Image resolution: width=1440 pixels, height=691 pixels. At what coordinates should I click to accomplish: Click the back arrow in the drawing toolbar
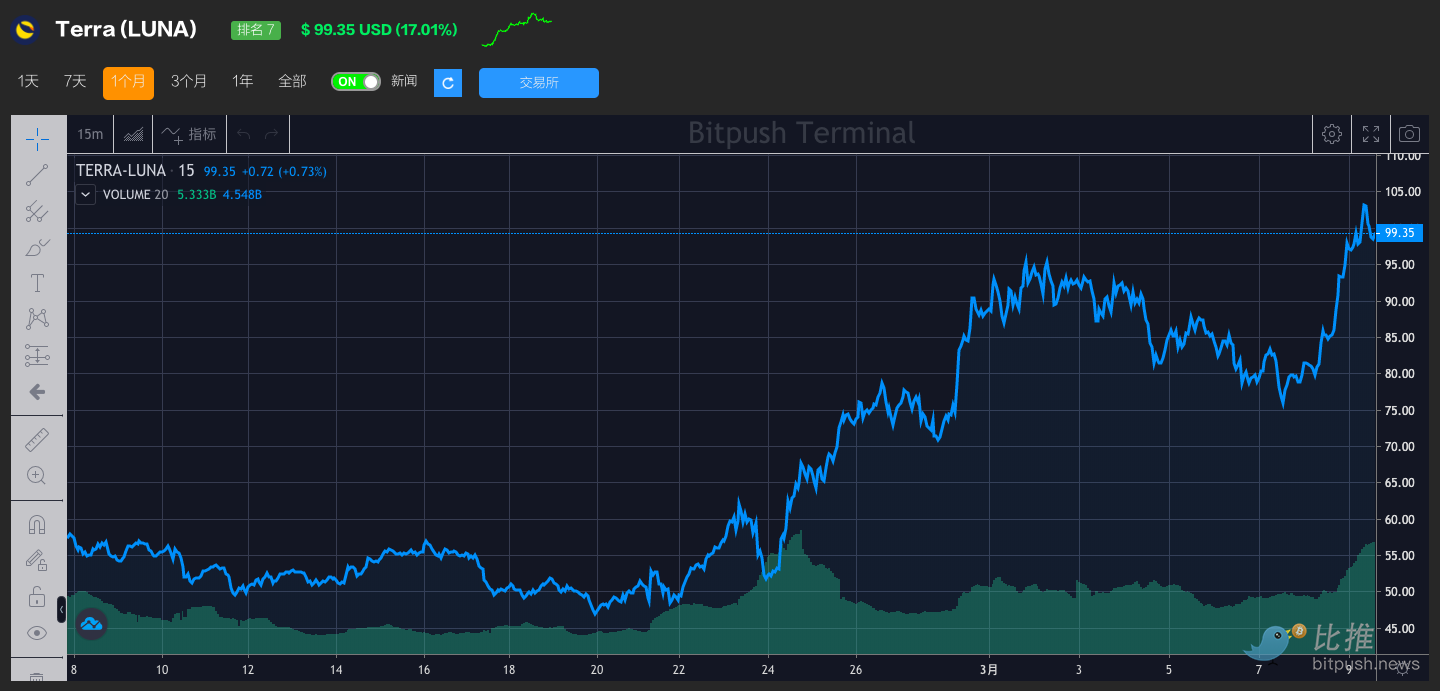tap(37, 392)
